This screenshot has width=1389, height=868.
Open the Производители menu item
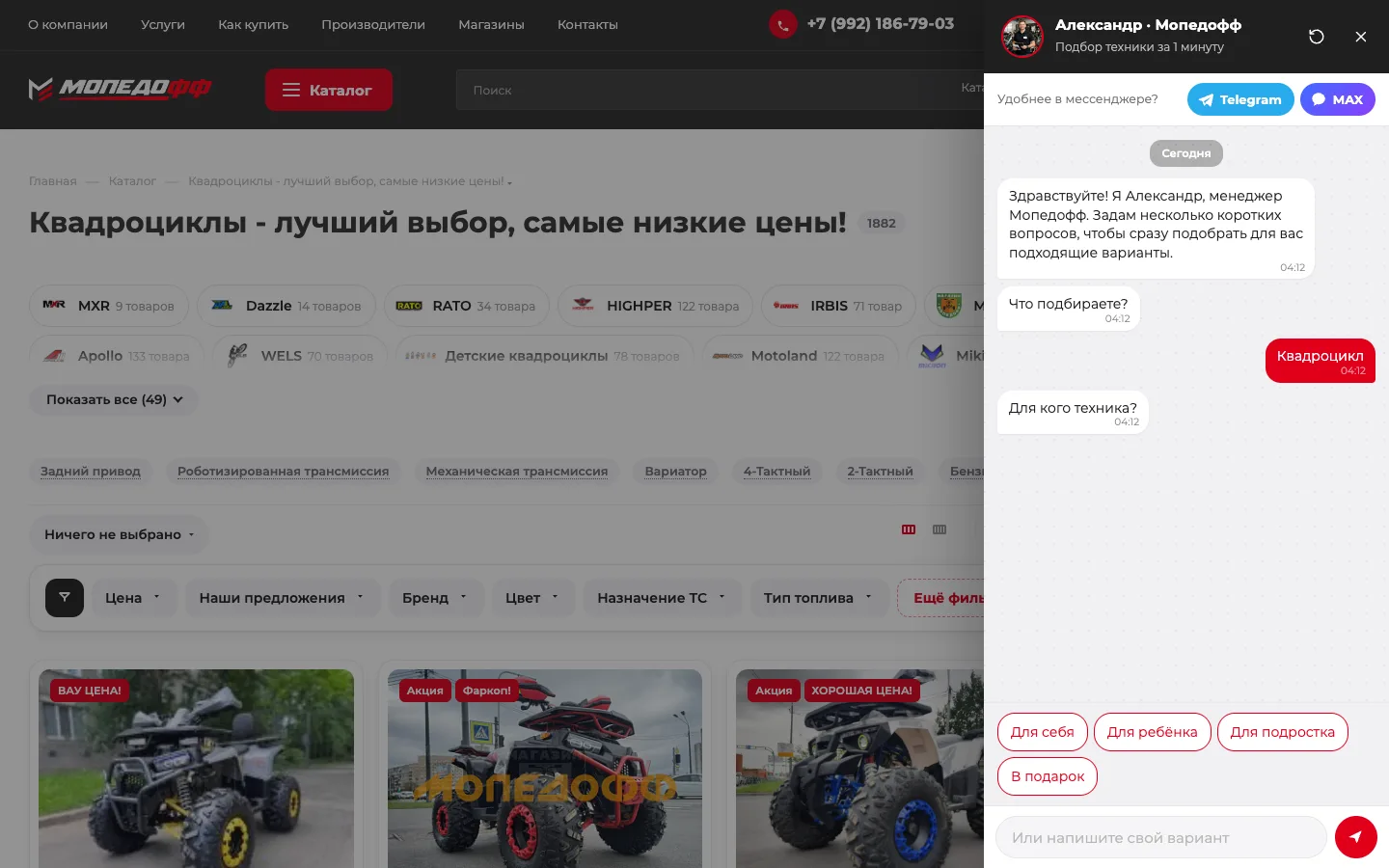click(373, 25)
